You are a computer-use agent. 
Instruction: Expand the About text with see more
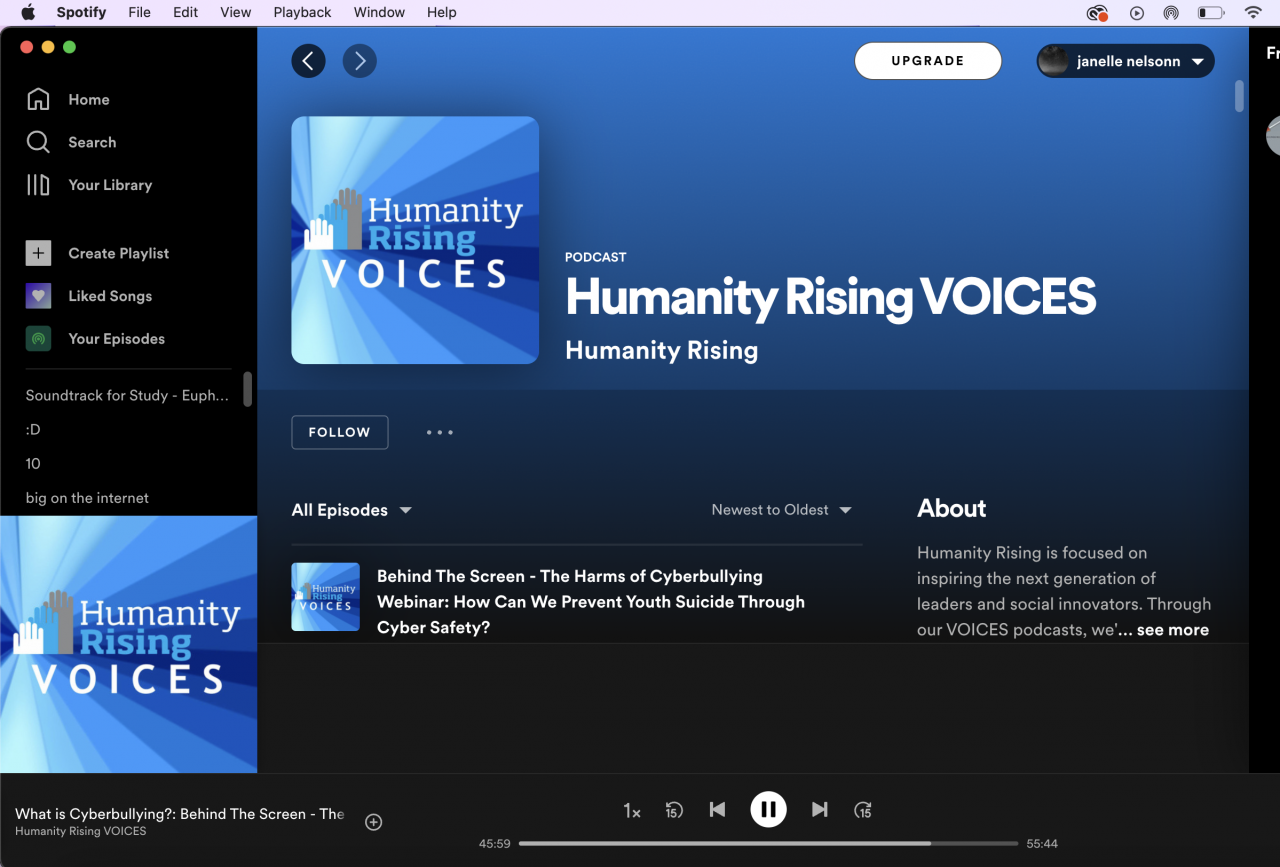point(1173,630)
